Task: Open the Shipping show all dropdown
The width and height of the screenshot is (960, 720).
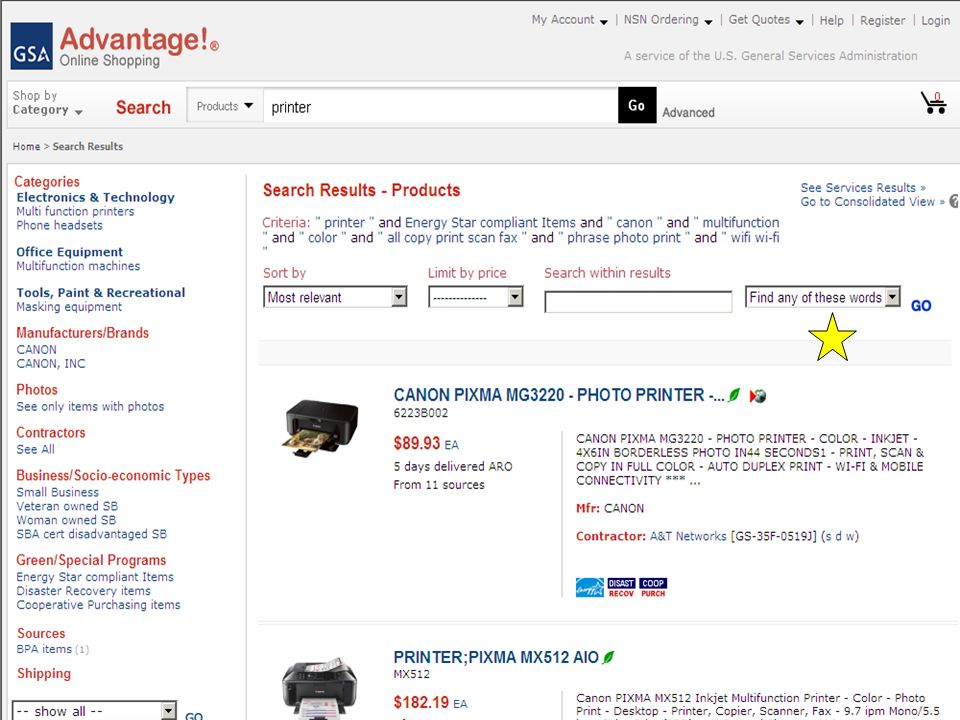Action: (x=94, y=711)
